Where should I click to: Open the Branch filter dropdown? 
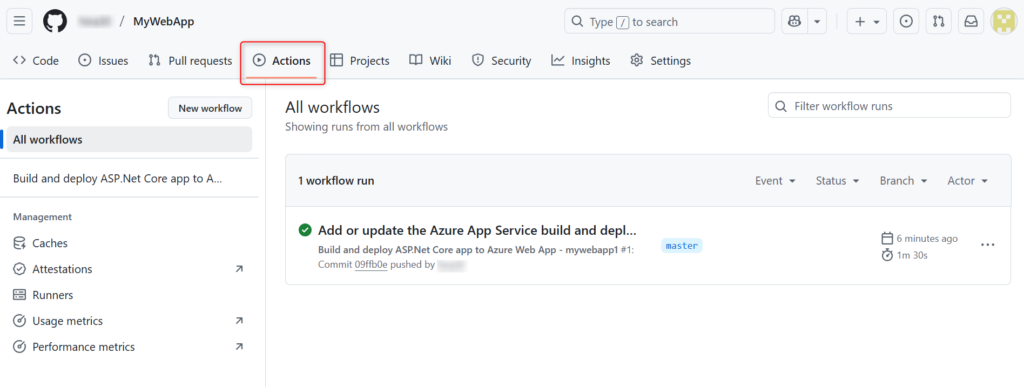[903, 181]
